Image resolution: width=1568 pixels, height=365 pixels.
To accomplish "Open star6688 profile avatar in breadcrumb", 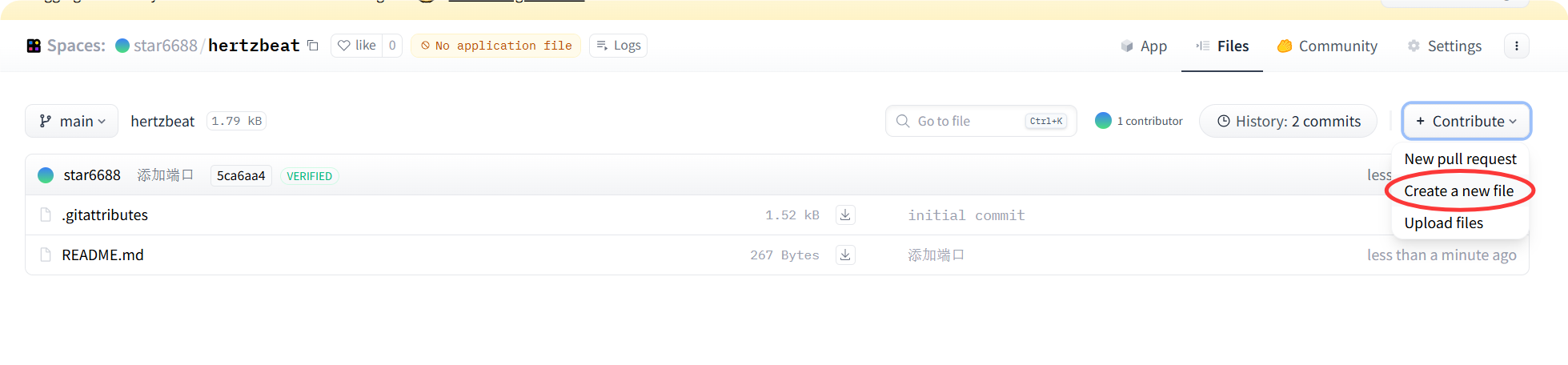I will tap(122, 46).
